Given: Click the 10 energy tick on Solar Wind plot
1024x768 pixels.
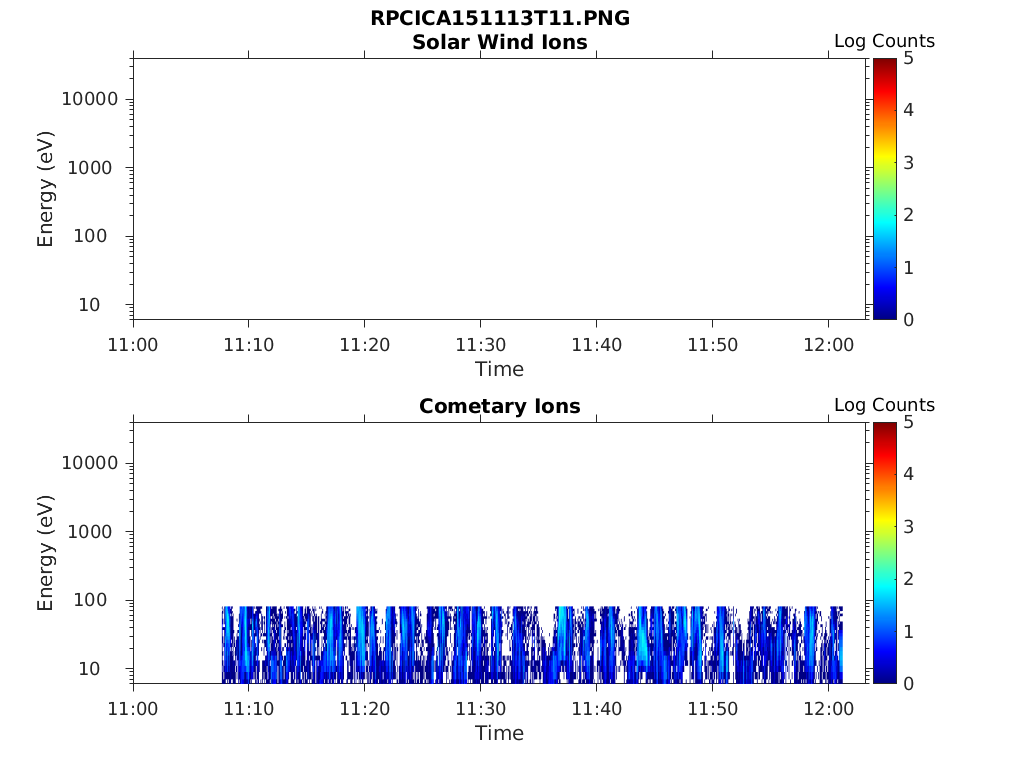Looking at the screenshot, I should [x=89, y=305].
